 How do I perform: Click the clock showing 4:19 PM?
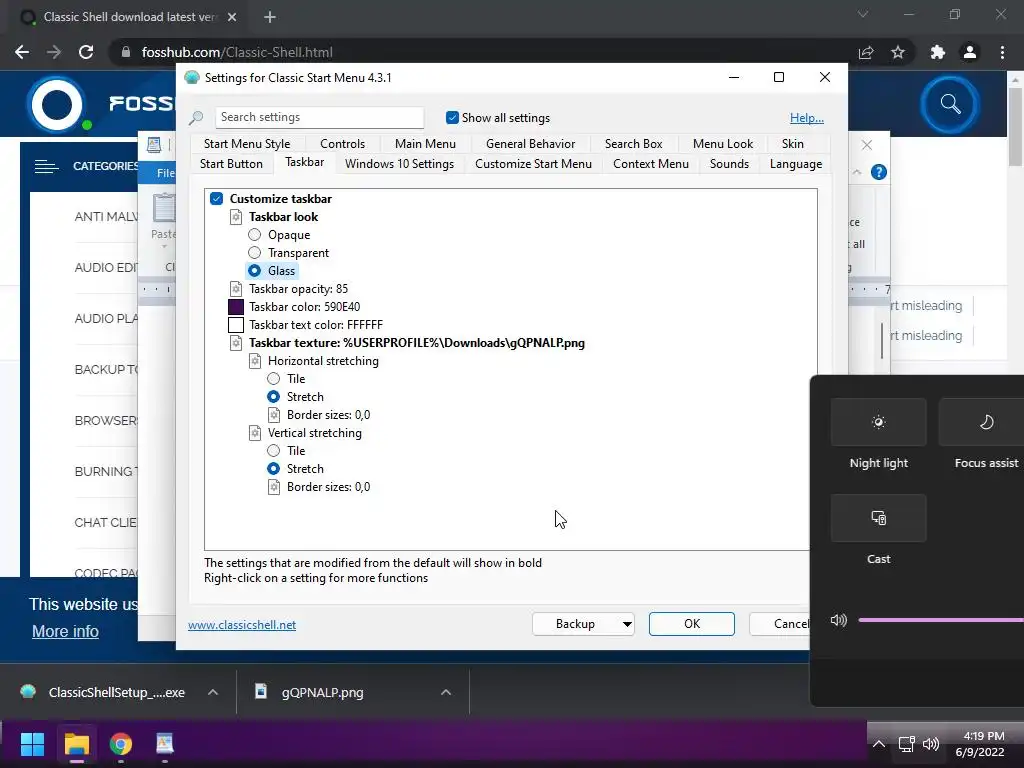tap(983, 736)
